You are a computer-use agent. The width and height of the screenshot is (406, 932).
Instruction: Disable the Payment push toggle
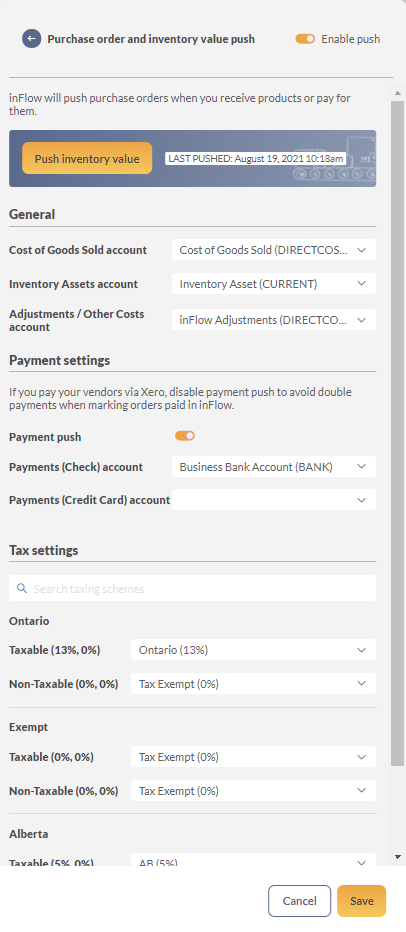click(x=185, y=436)
